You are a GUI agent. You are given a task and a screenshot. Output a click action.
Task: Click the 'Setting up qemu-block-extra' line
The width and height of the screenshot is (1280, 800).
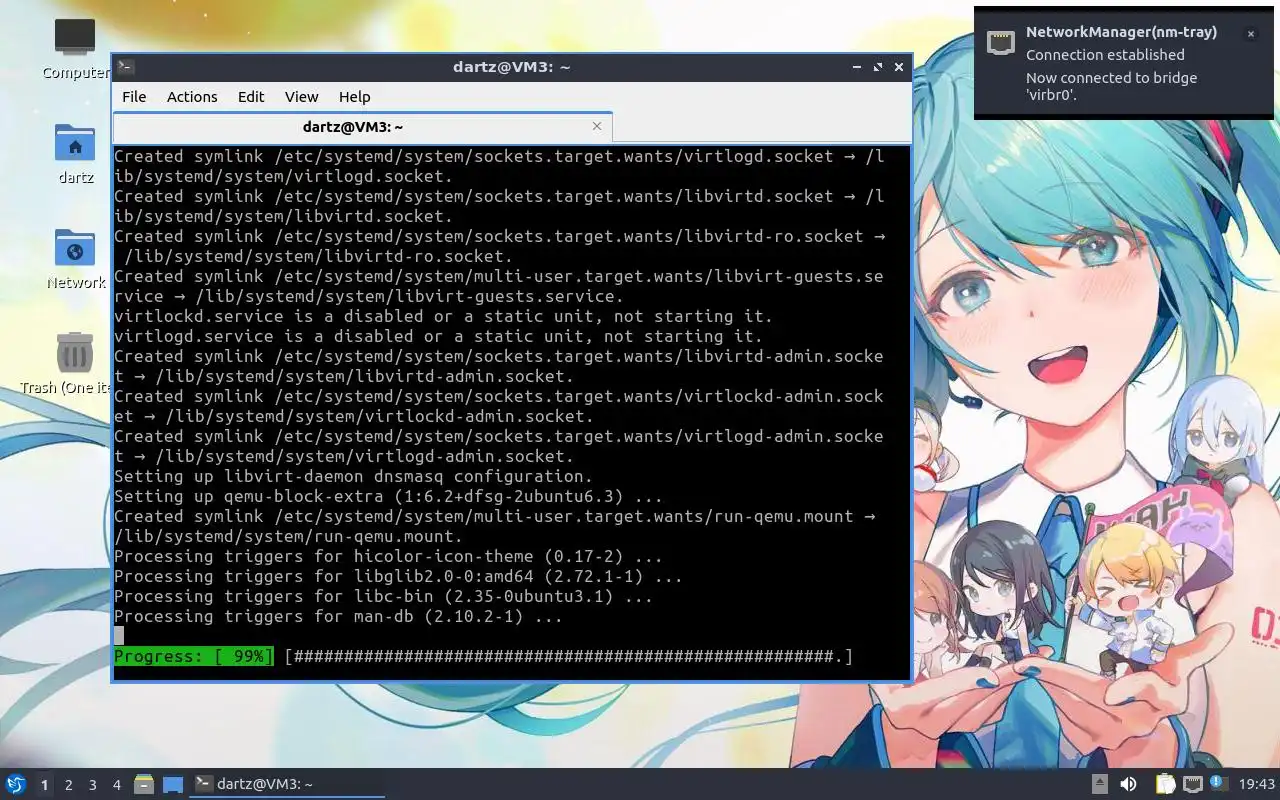(x=388, y=496)
